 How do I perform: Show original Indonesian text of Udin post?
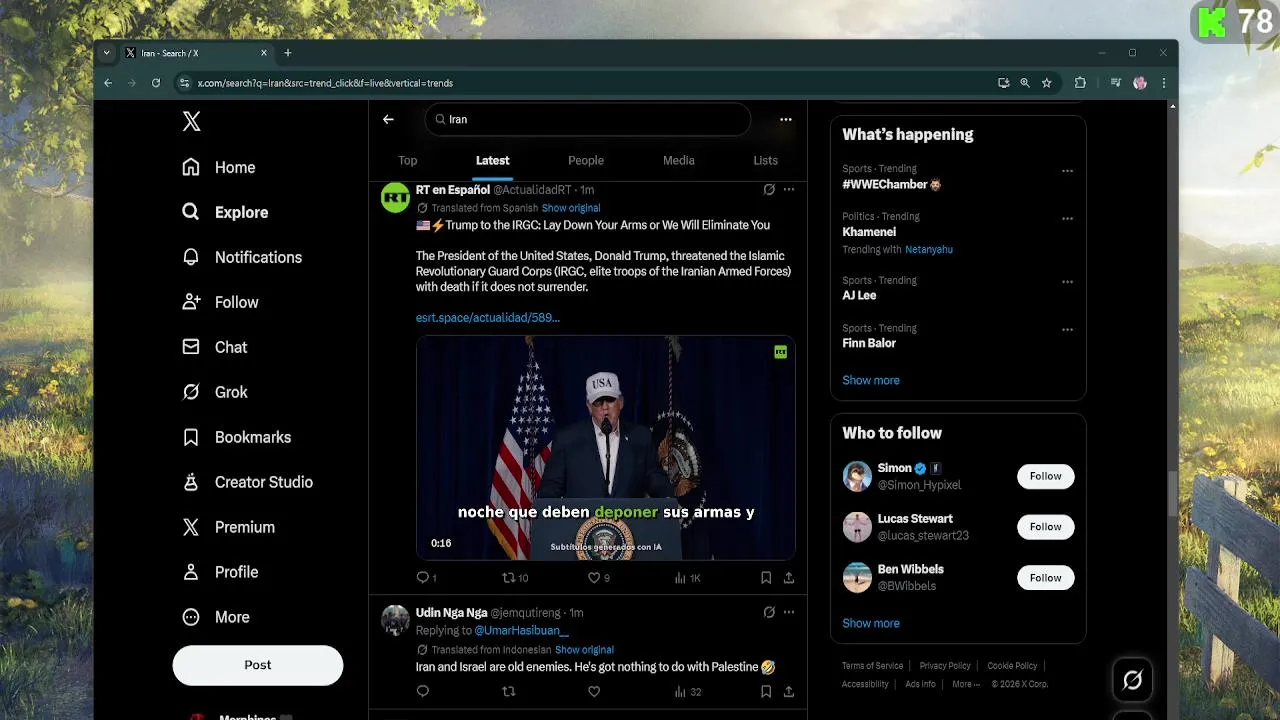[584, 650]
